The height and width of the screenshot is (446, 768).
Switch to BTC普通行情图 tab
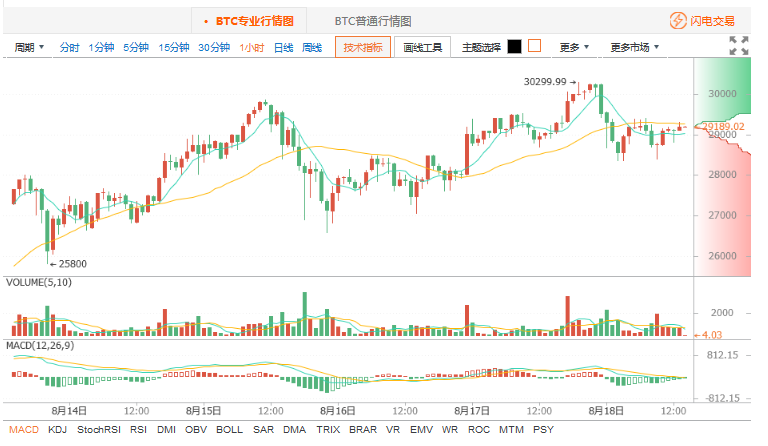[372, 20]
